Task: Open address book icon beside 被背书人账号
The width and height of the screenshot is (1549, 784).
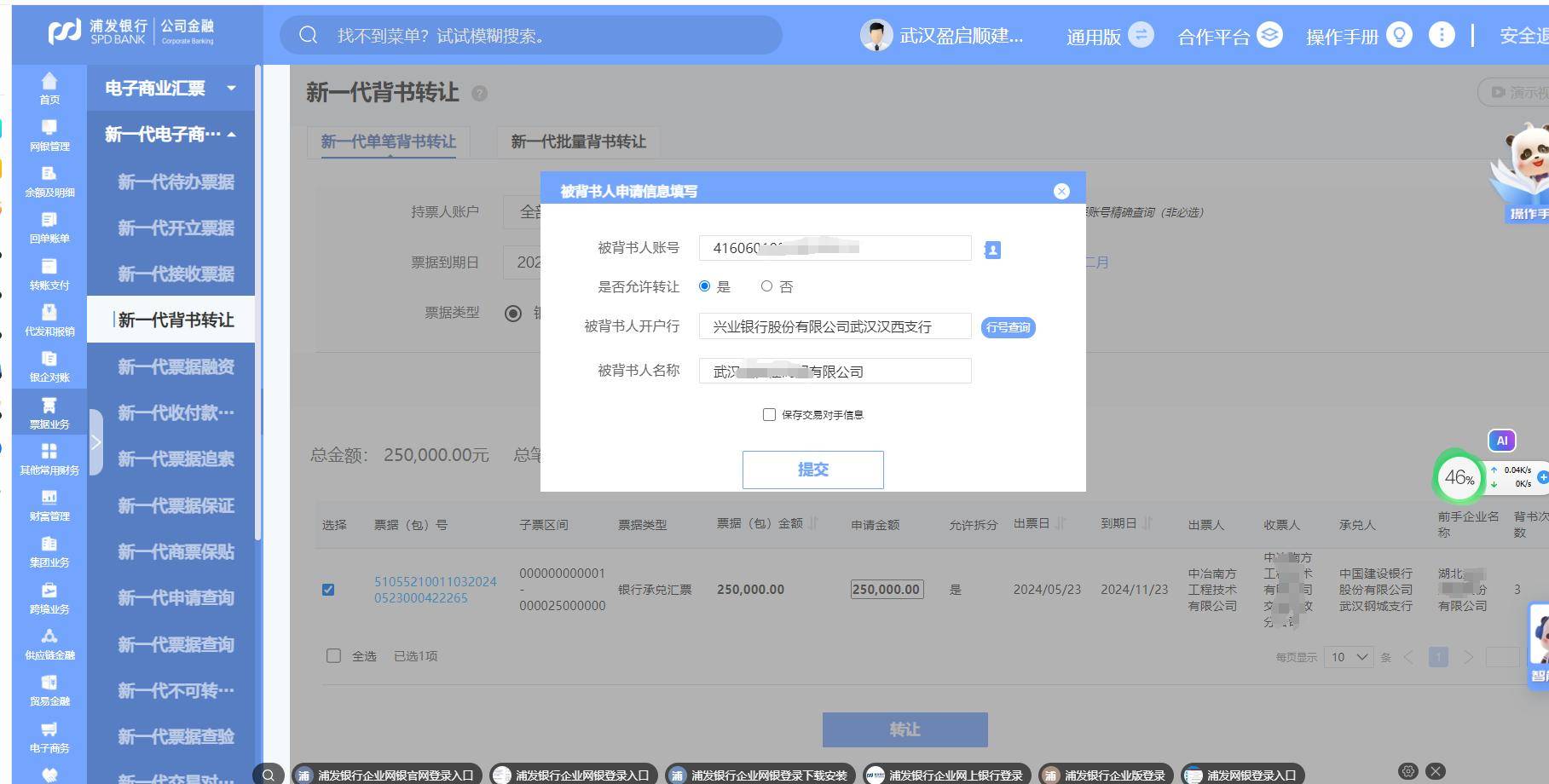Action: [992, 250]
